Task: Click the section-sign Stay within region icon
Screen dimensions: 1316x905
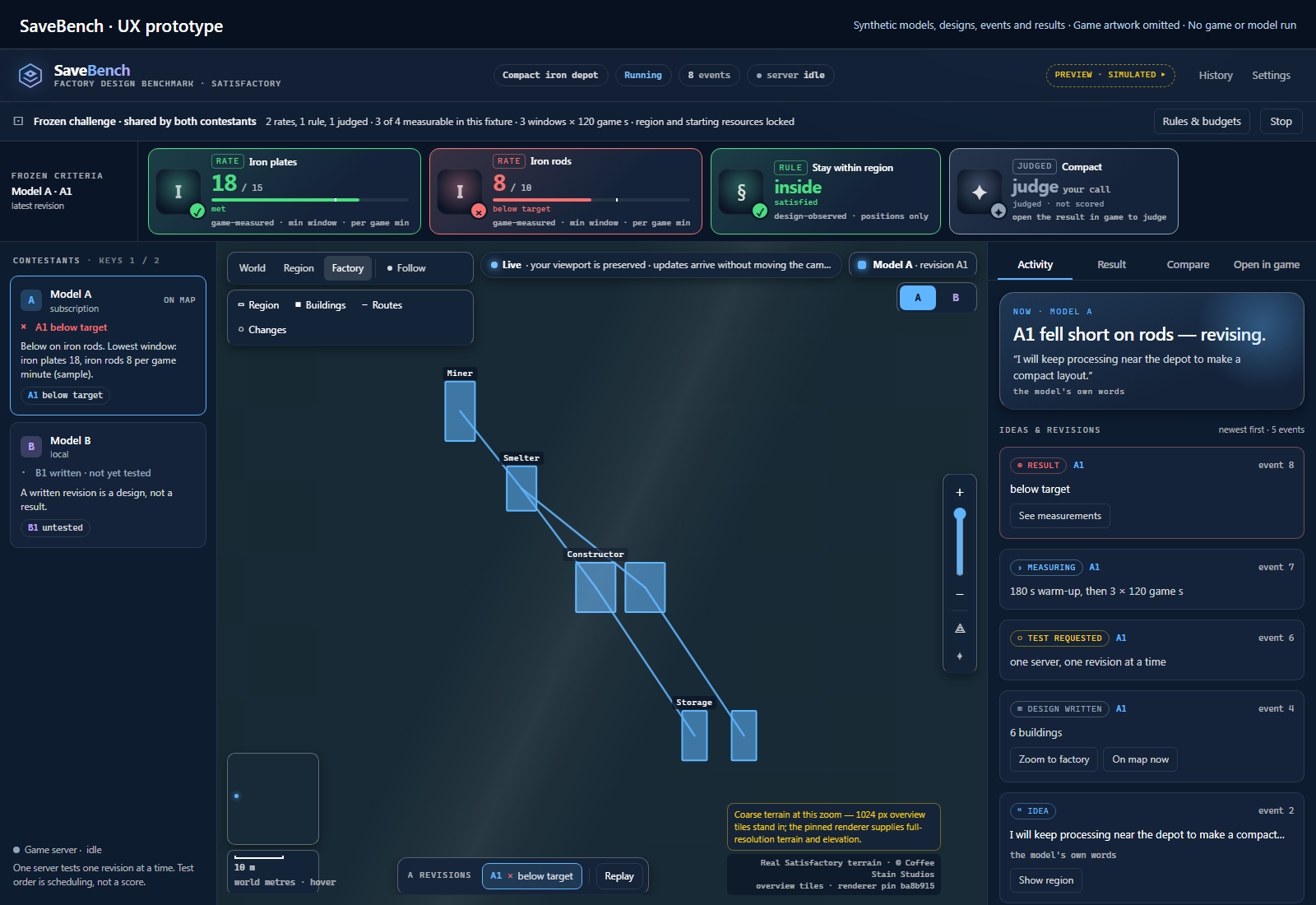Action: [x=741, y=192]
